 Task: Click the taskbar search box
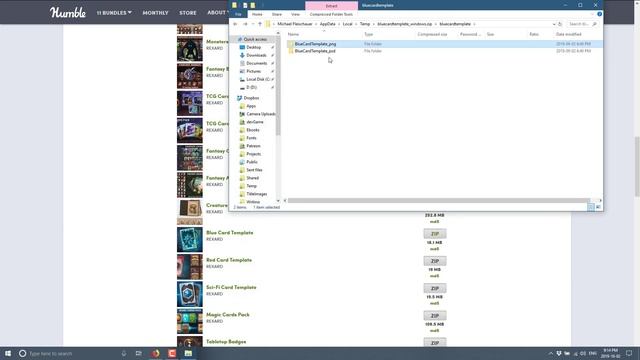(72, 353)
